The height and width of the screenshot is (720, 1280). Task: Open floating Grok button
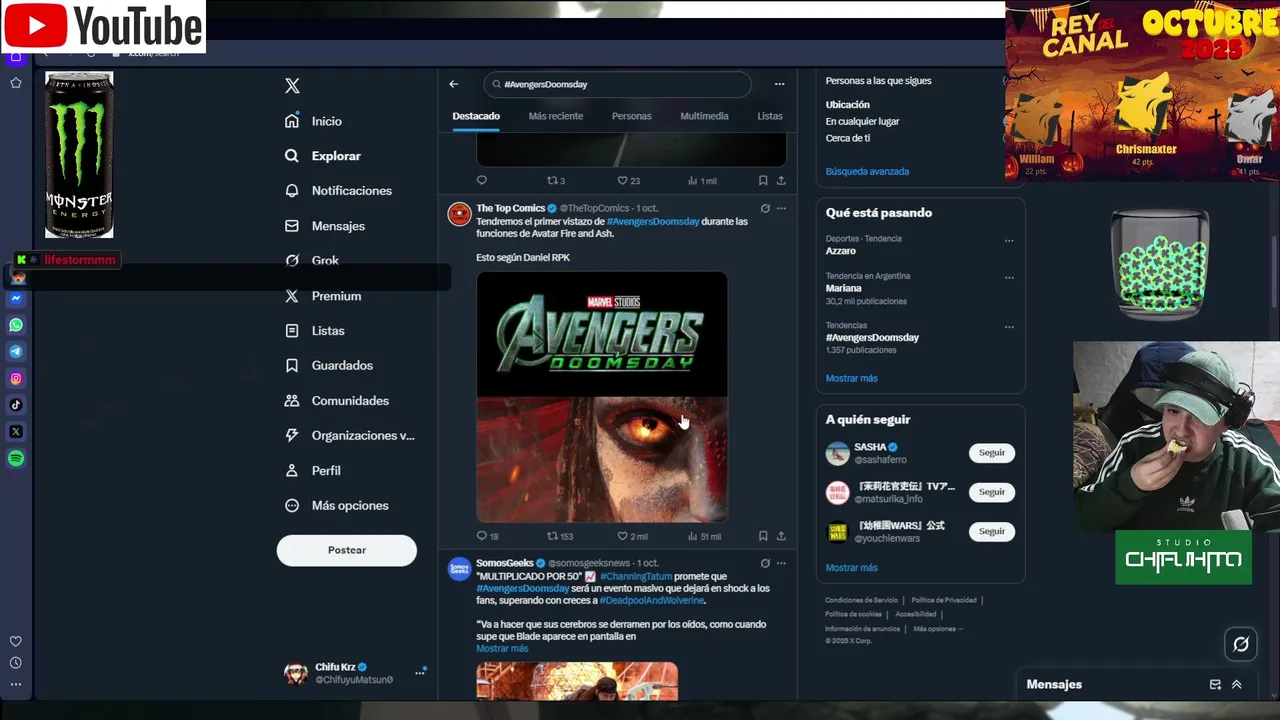[1241, 644]
